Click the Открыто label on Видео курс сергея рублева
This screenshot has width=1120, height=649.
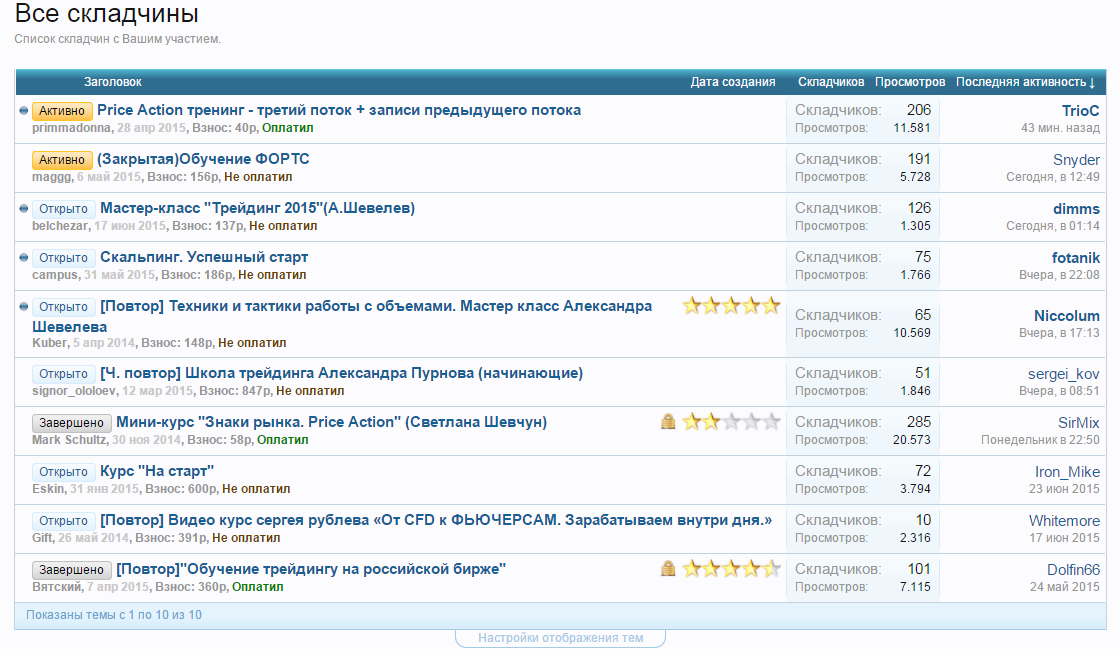64,520
